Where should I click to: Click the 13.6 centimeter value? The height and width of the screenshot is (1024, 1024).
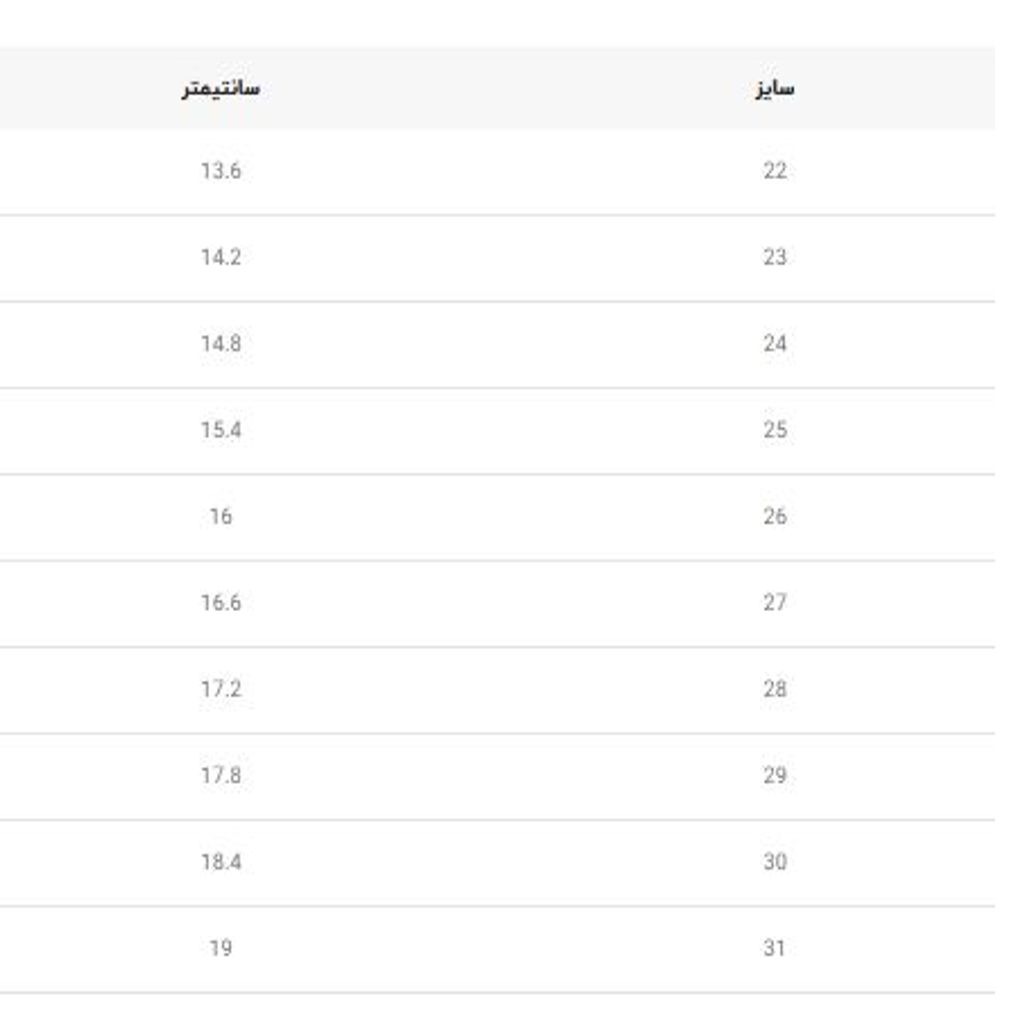pos(220,171)
